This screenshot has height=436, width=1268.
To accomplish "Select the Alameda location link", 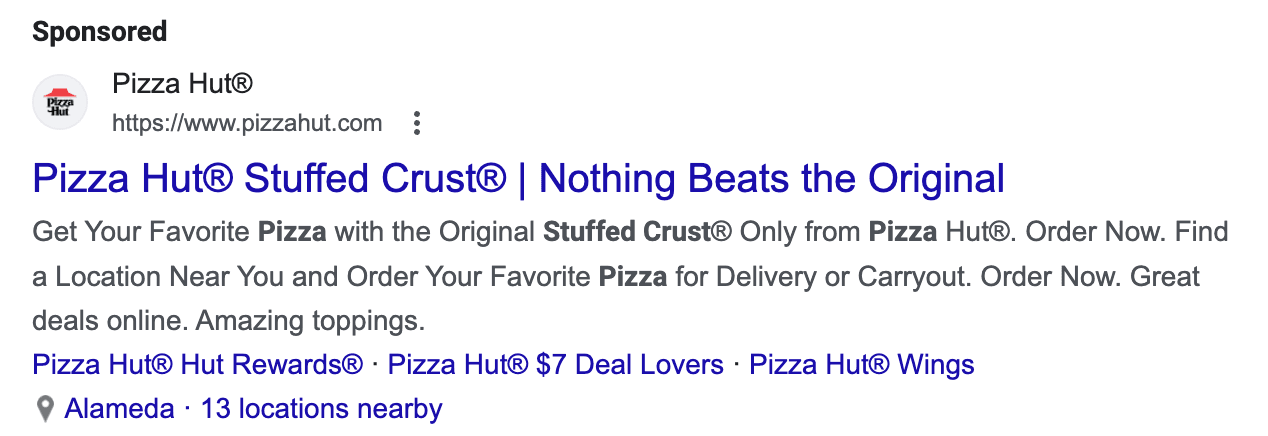I will [x=120, y=409].
